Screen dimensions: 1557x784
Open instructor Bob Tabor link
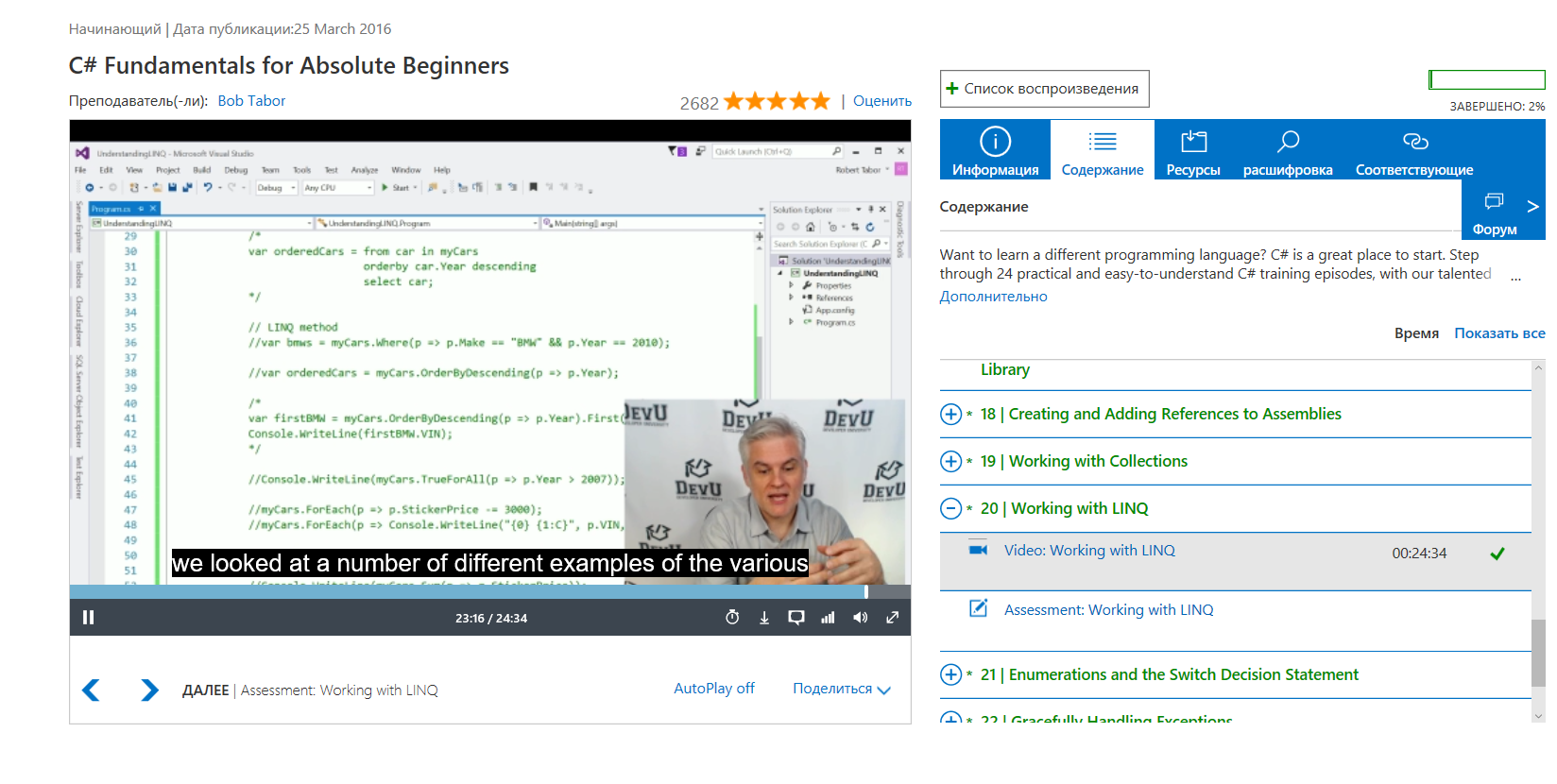pos(251,101)
